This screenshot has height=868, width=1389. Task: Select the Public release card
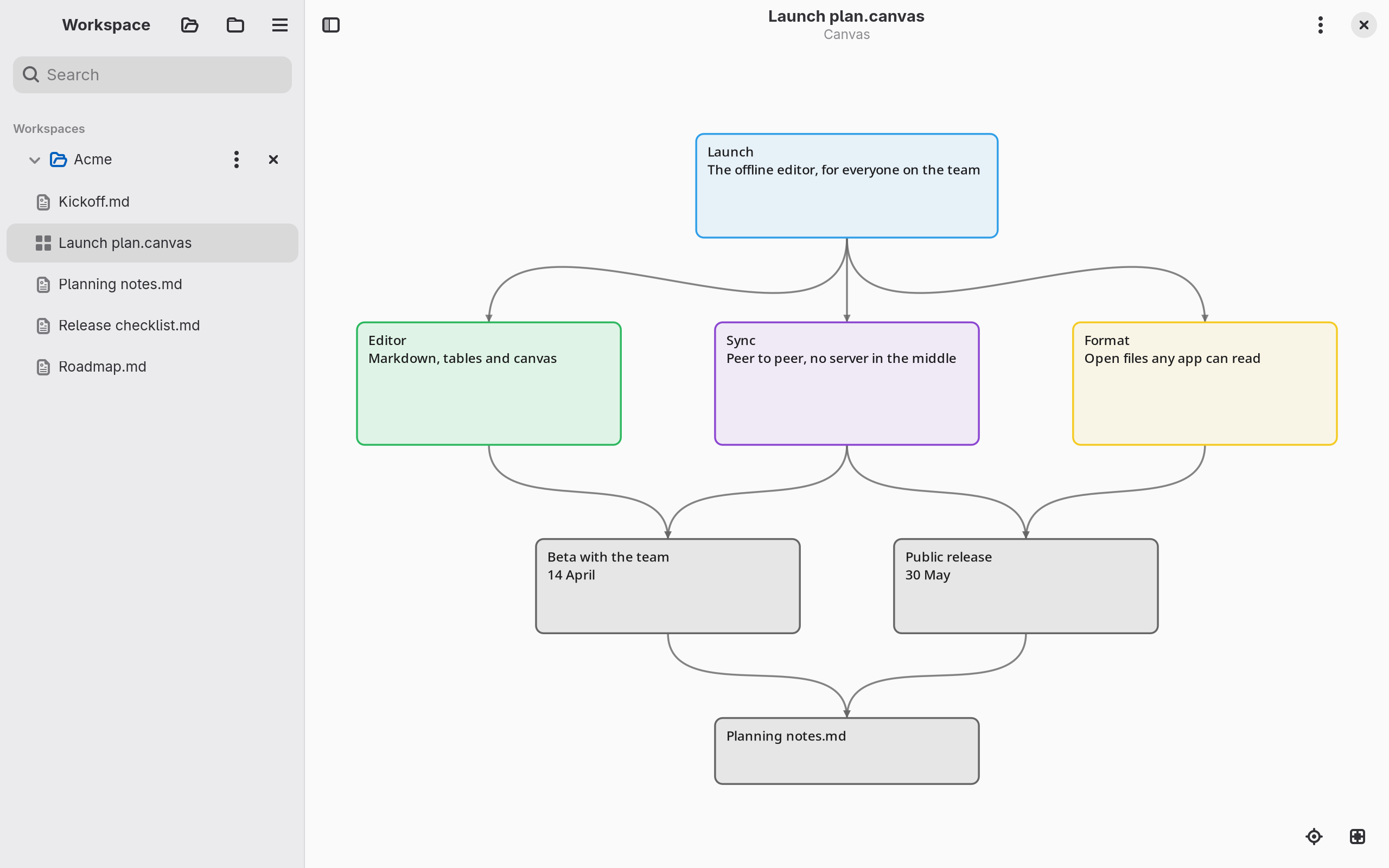pyautogui.click(x=1025, y=586)
